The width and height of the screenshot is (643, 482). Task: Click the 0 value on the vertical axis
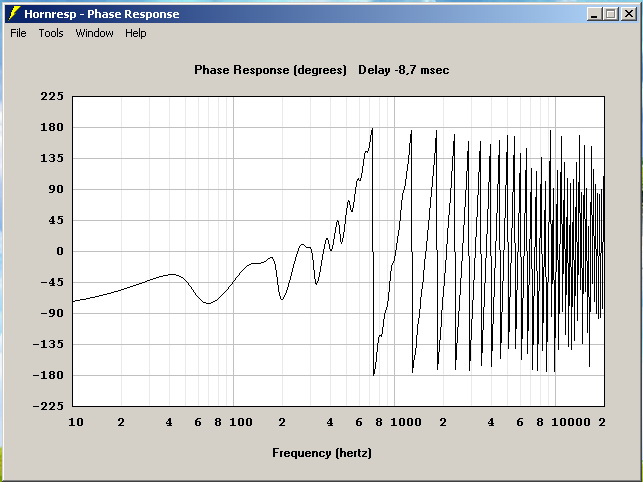tap(60, 251)
